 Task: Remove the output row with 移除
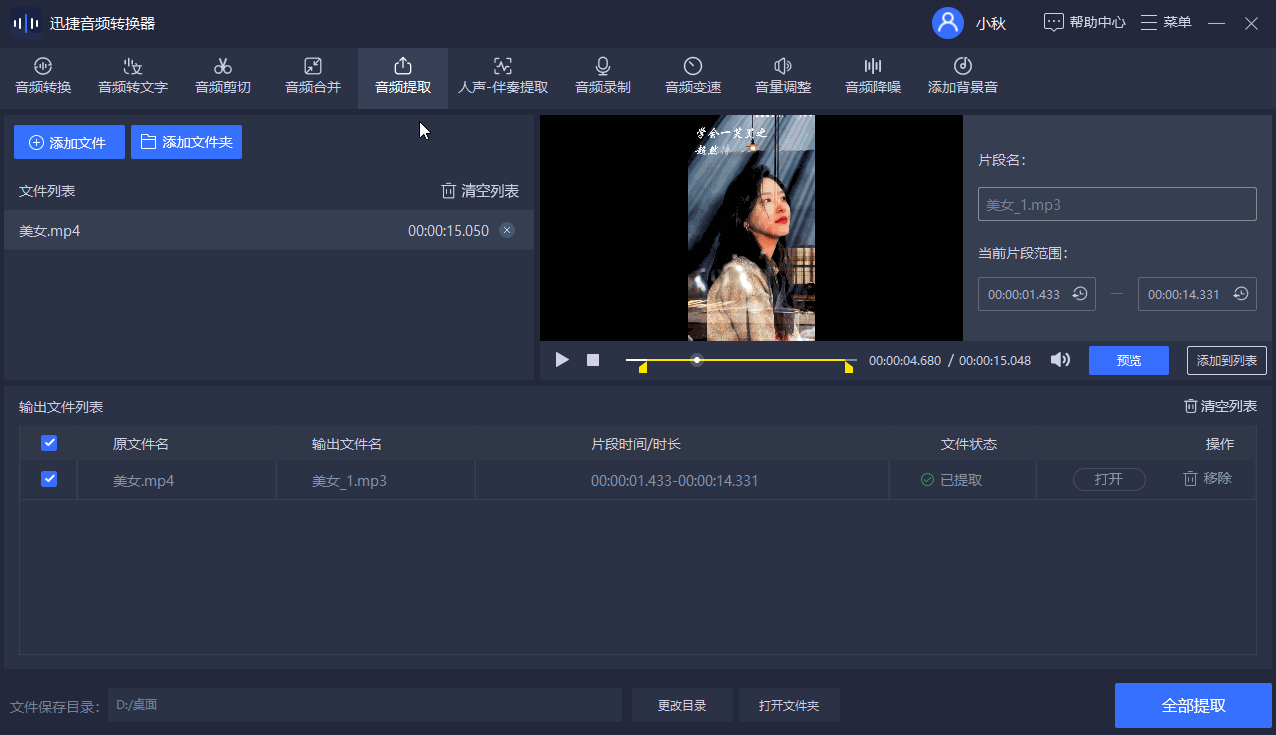coord(1207,479)
